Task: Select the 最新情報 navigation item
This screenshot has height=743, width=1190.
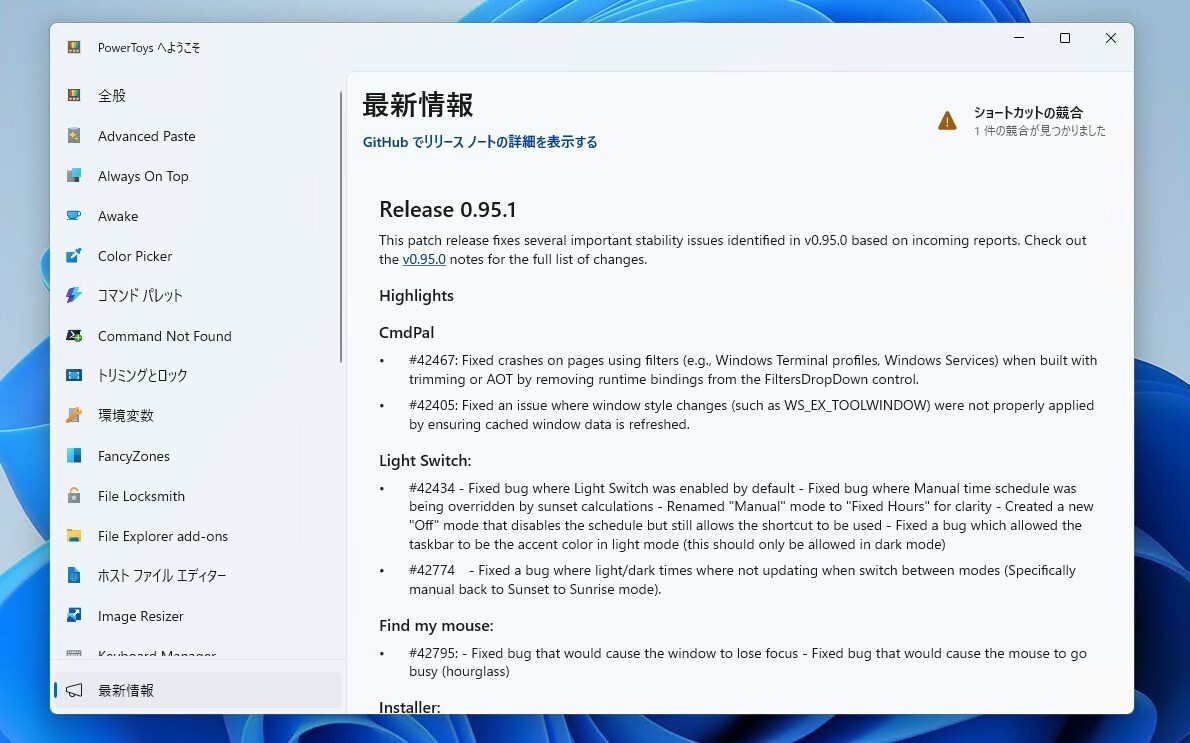Action: pyautogui.click(x=197, y=690)
